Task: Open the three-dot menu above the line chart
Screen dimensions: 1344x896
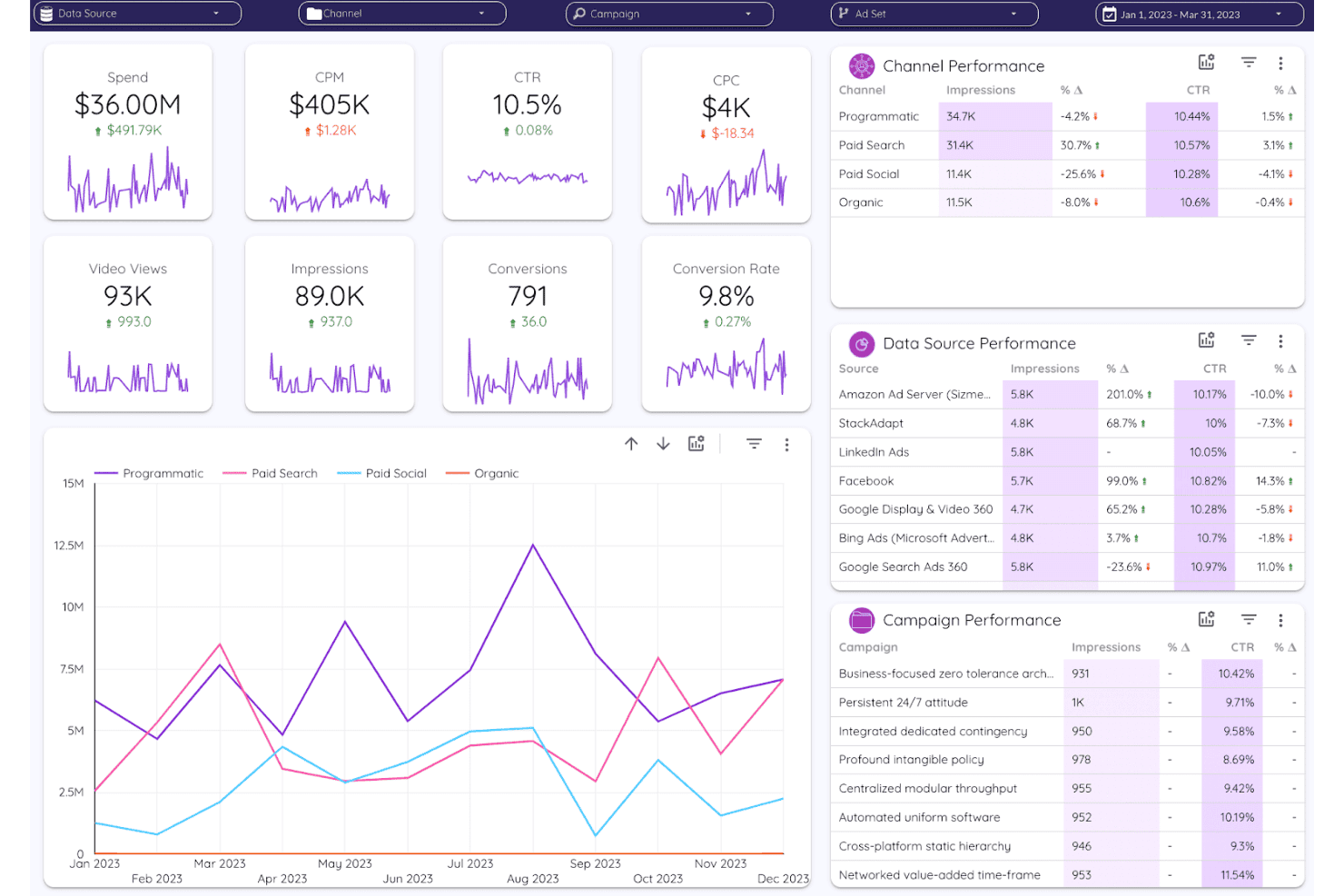Action: coord(787,445)
